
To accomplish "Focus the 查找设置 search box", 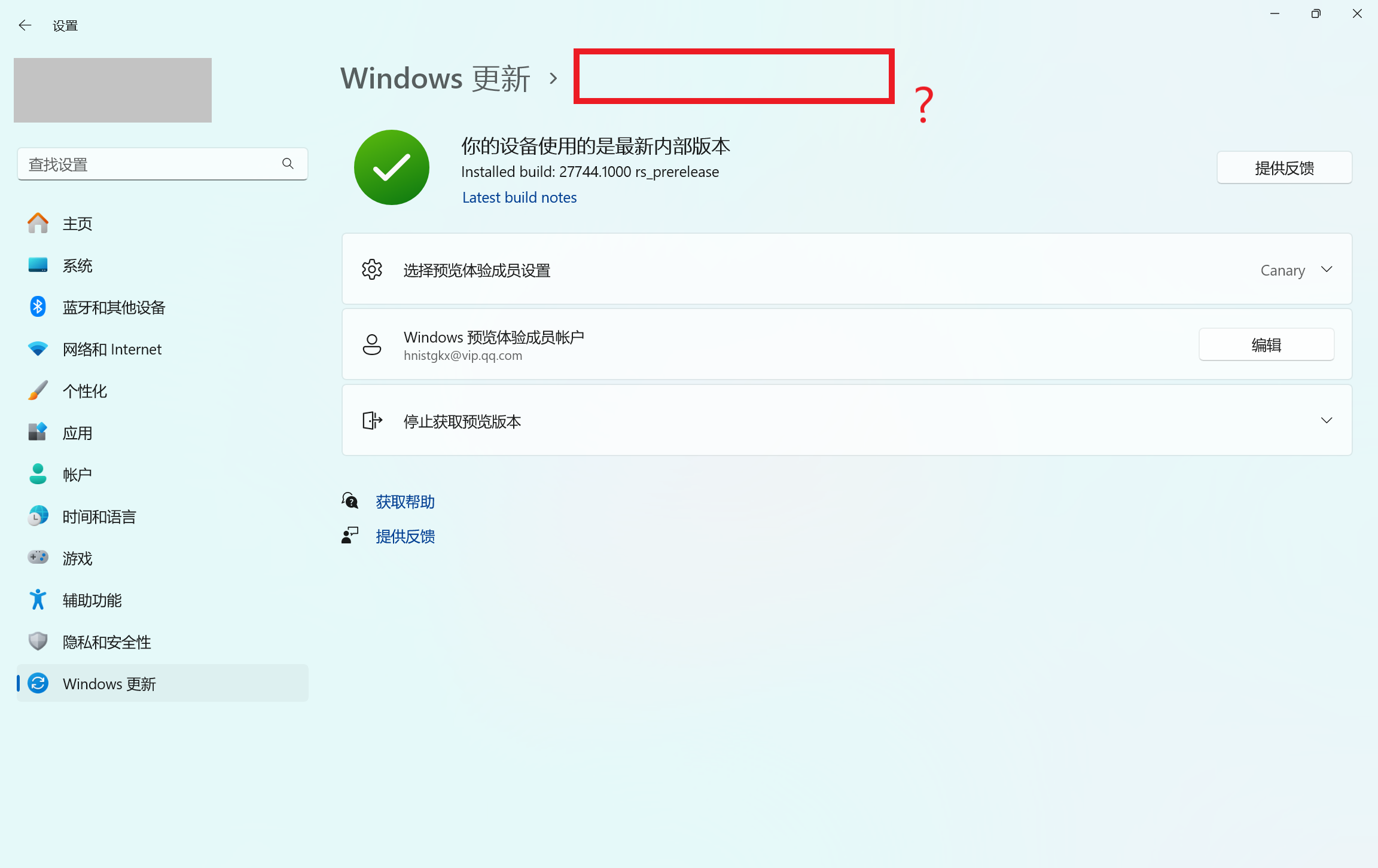I will [x=150, y=164].
